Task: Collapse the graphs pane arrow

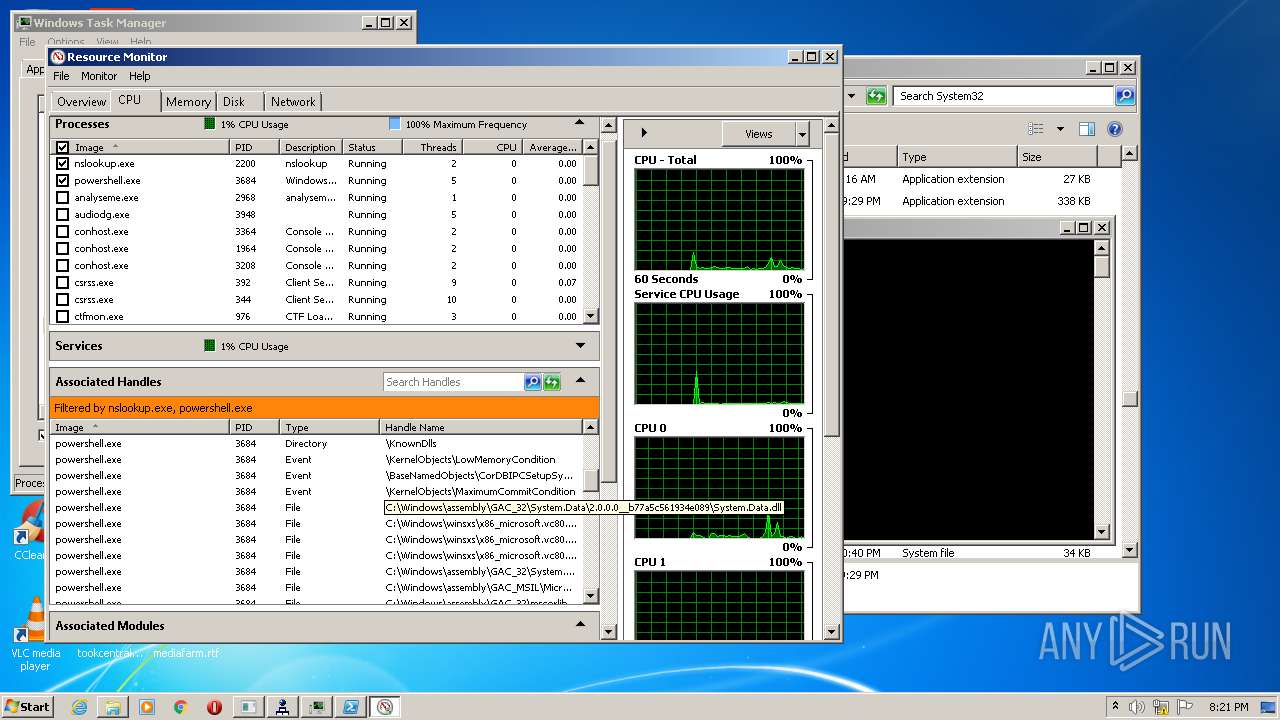Action: [x=644, y=133]
